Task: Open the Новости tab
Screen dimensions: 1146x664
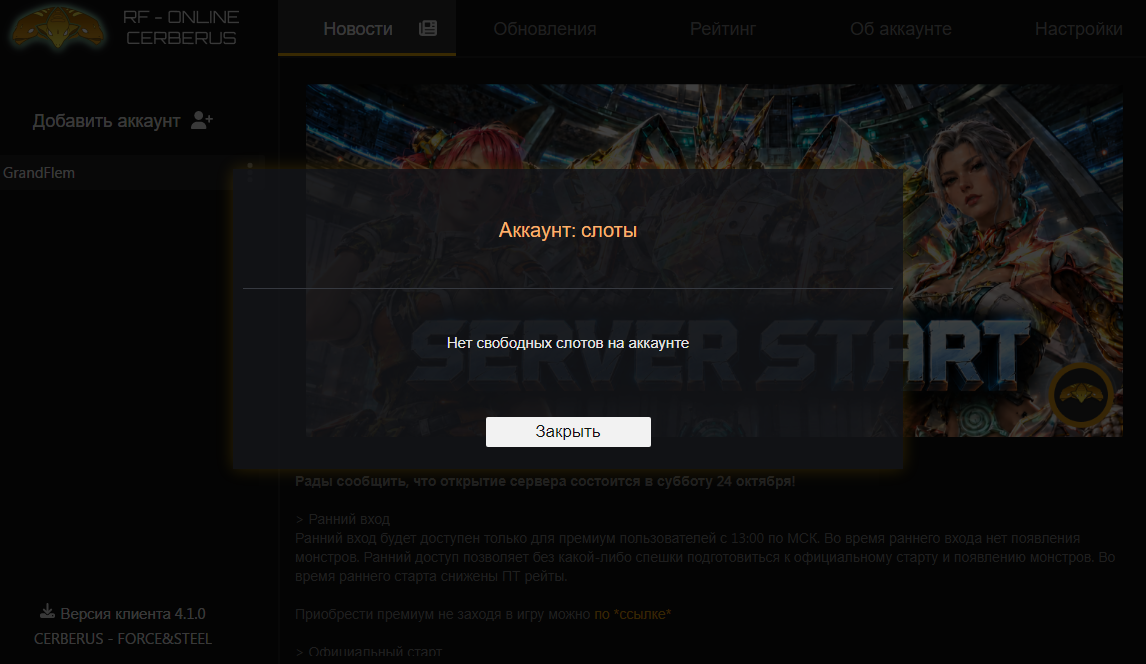Action: [367, 28]
